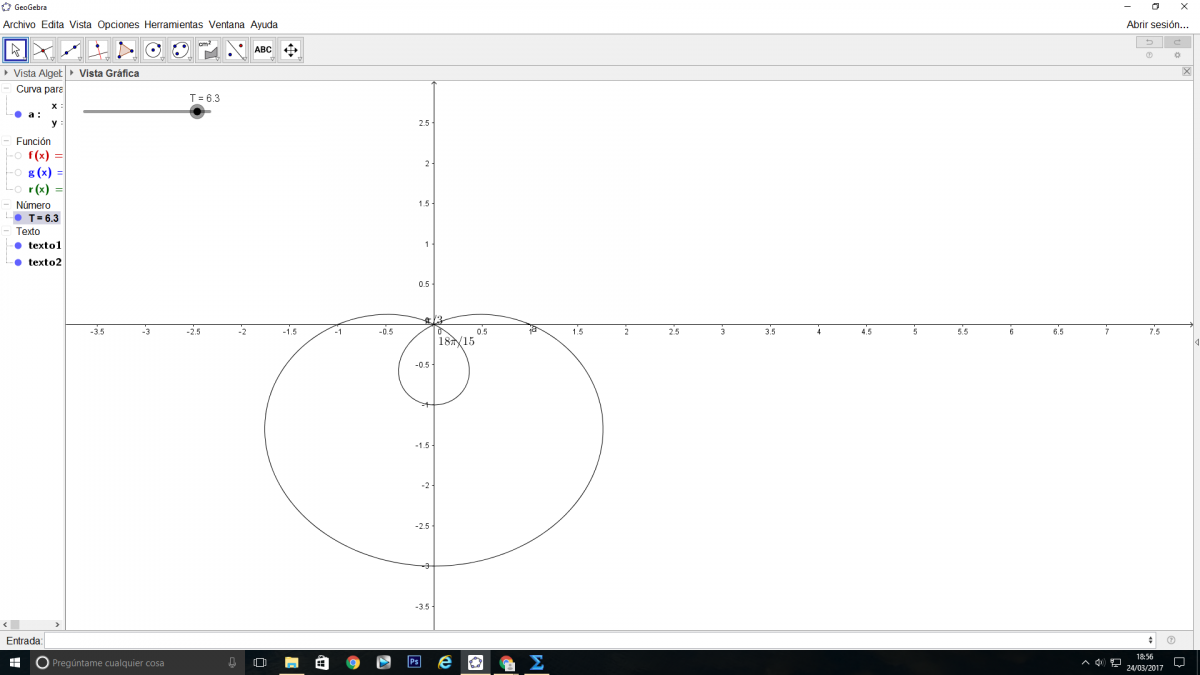Select Circle with center tool

[153, 50]
